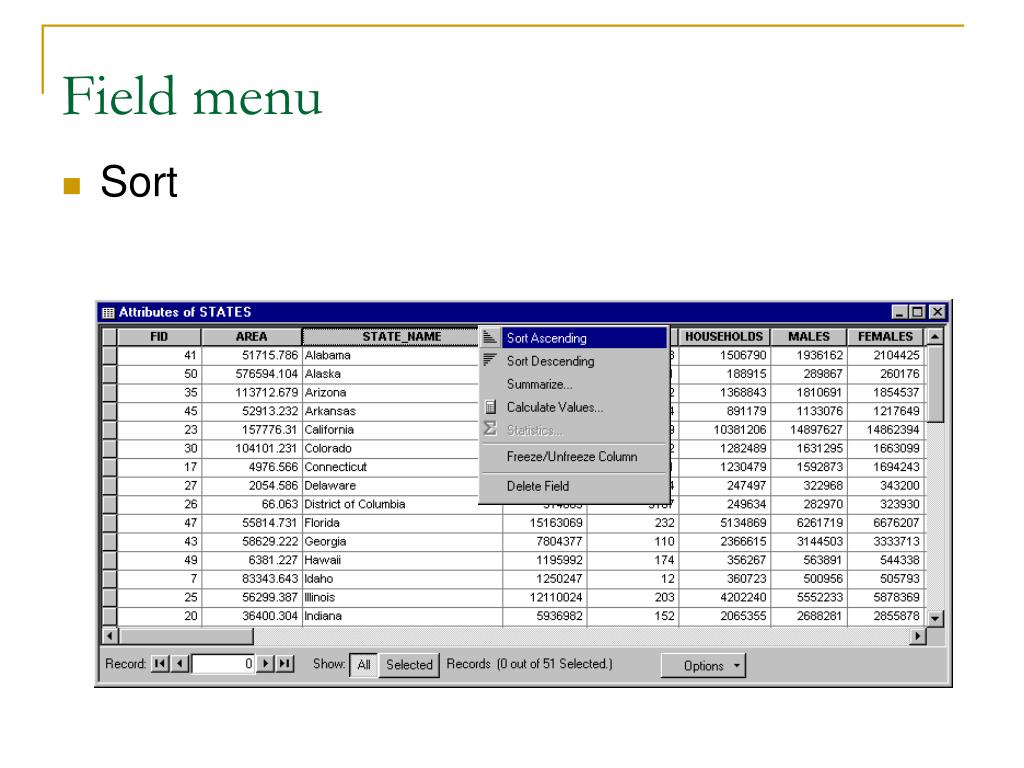
Task: Go to first record button
Action: tap(159, 664)
